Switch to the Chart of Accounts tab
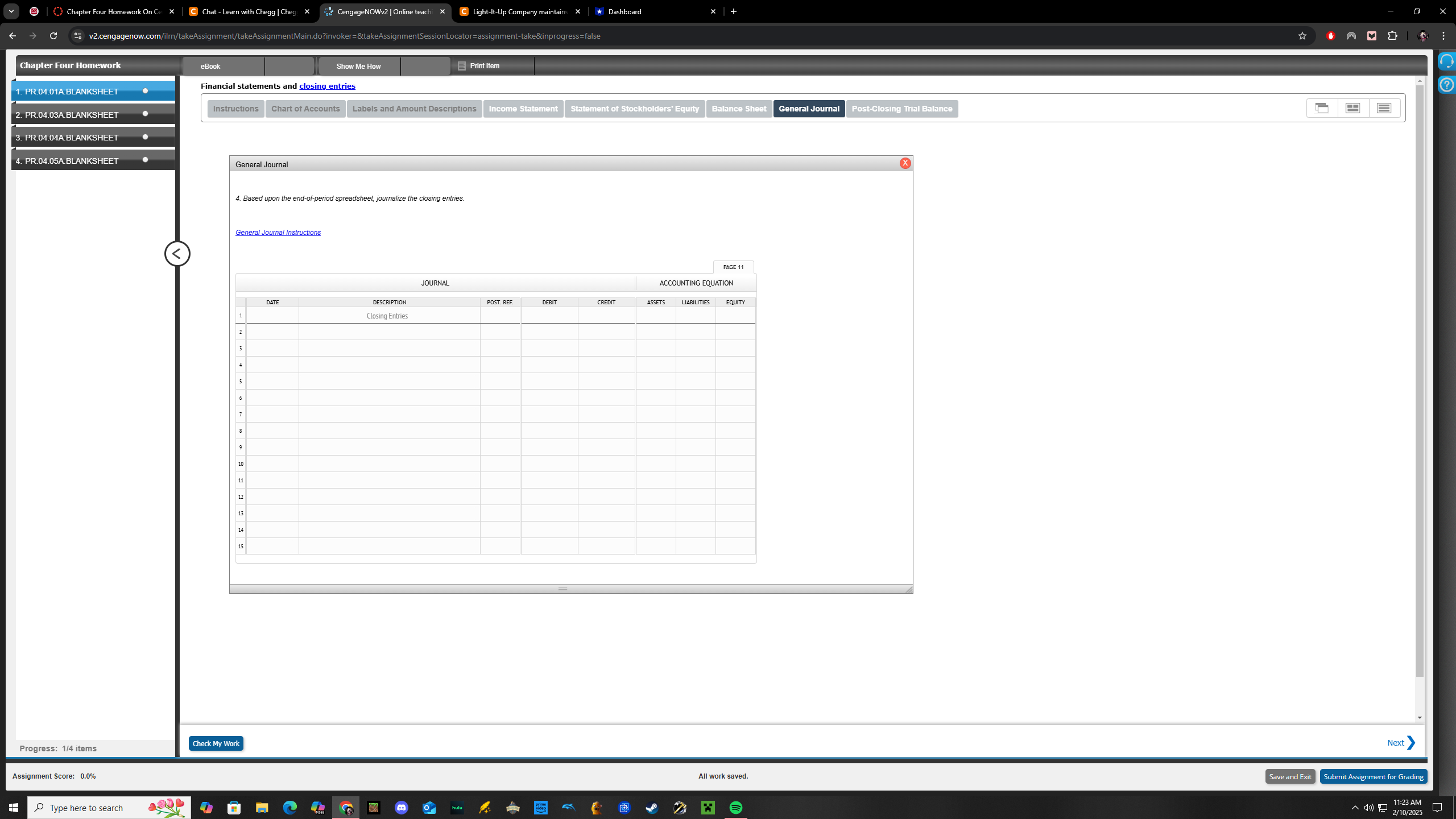The image size is (1456, 819). coord(305,109)
